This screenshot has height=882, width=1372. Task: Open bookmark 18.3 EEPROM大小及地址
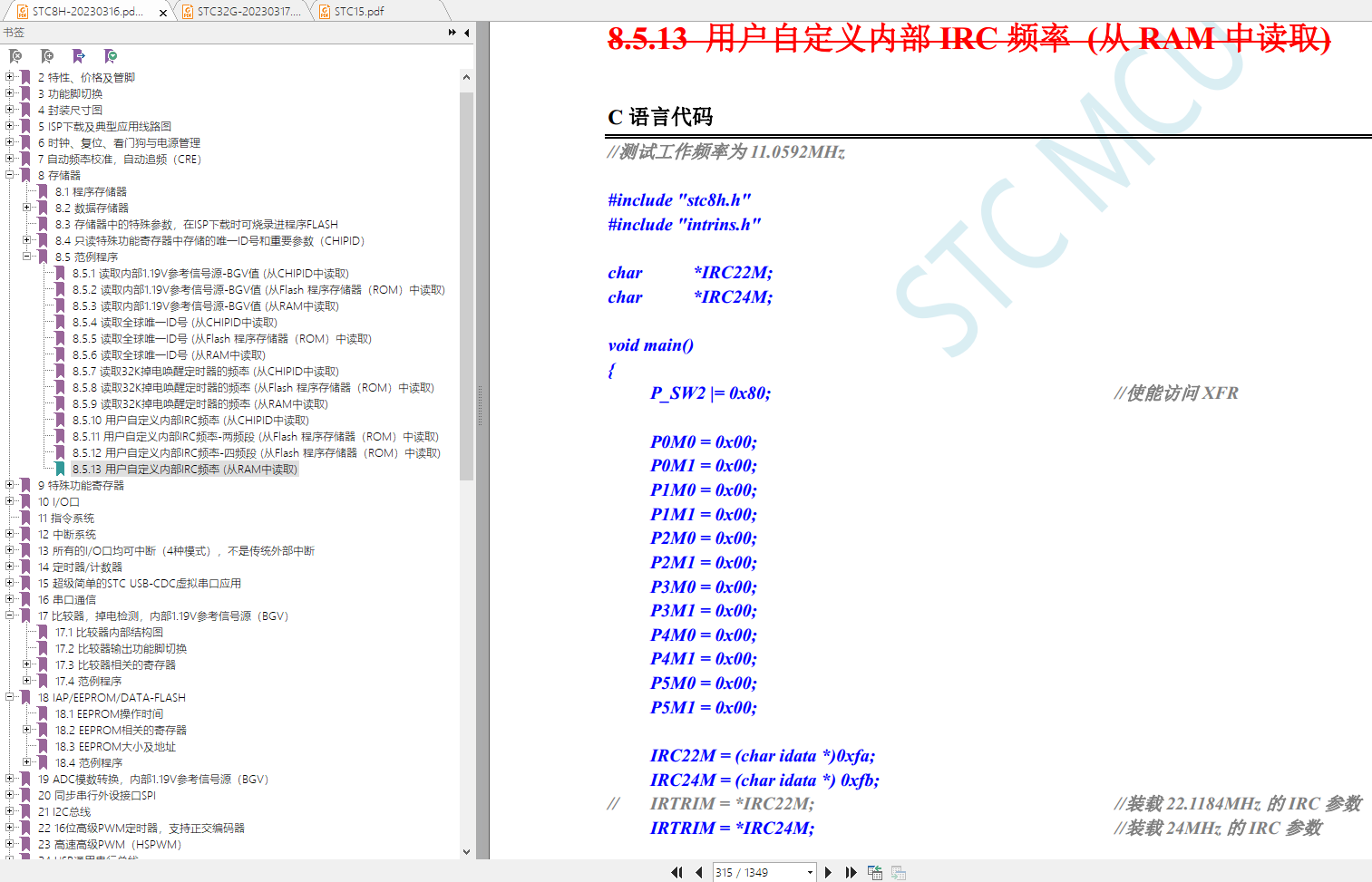pyautogui.click(x=115, y=746)
